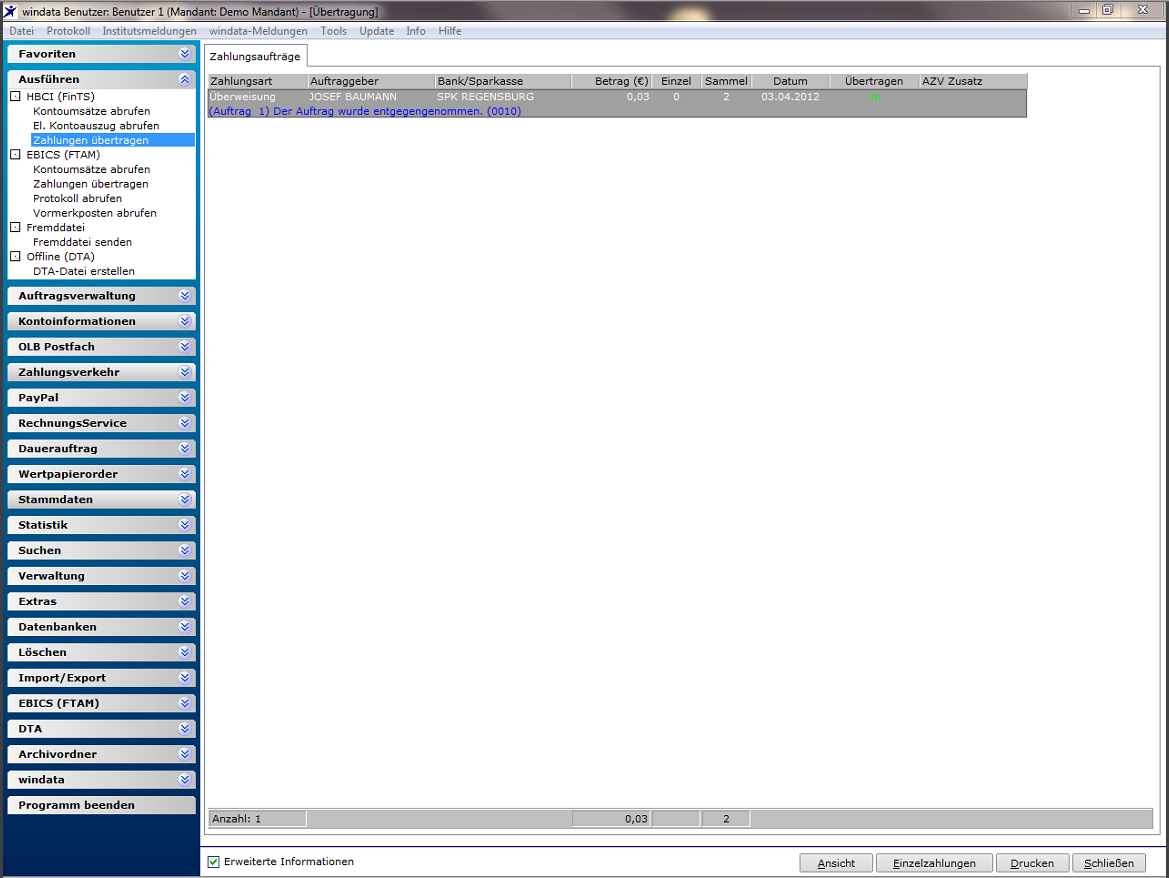The width and height of the screenshot is (1169, 878).
Task: Click Programm beenden in sidebar
Action: [x=101, y=805]
